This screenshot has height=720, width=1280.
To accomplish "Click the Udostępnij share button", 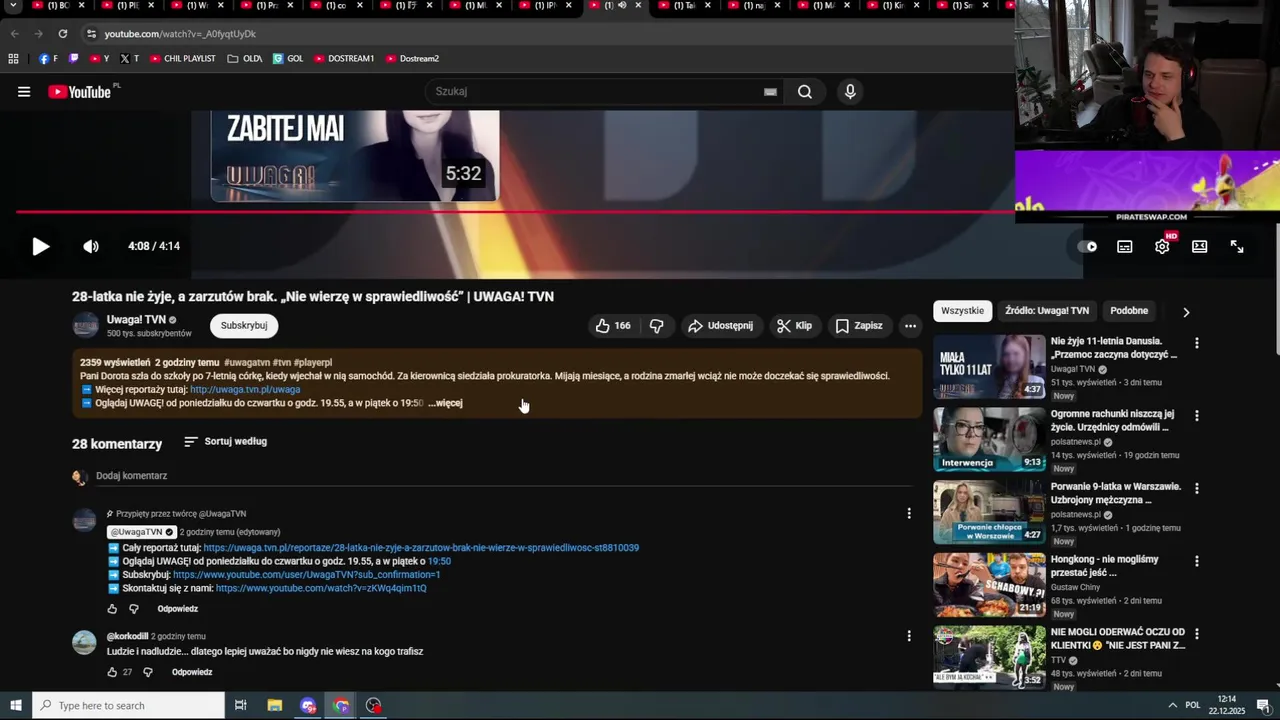I will point(720,326).
